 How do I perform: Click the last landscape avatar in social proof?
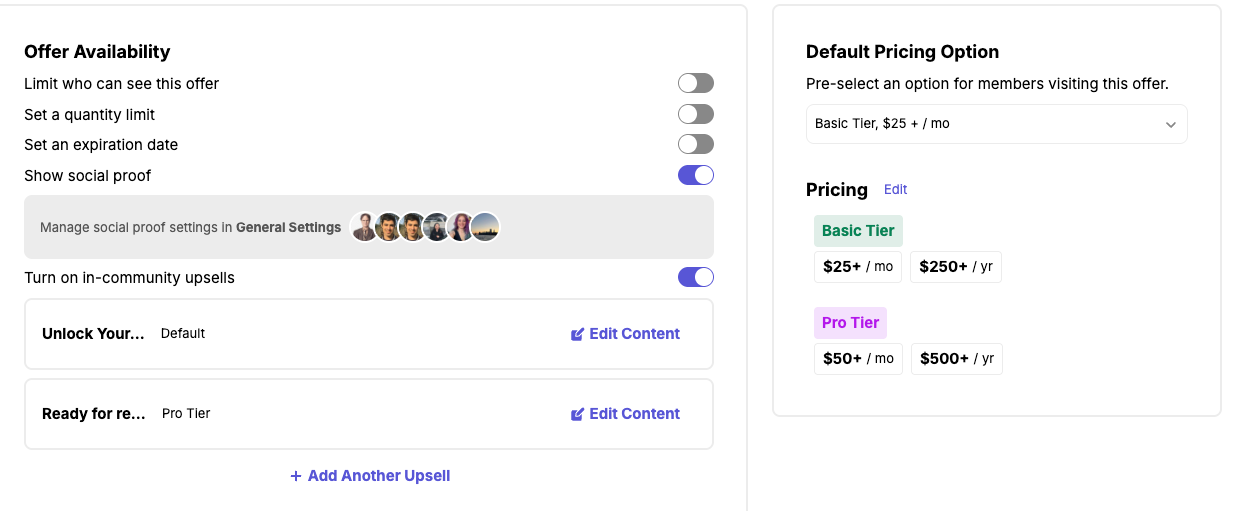485,227
